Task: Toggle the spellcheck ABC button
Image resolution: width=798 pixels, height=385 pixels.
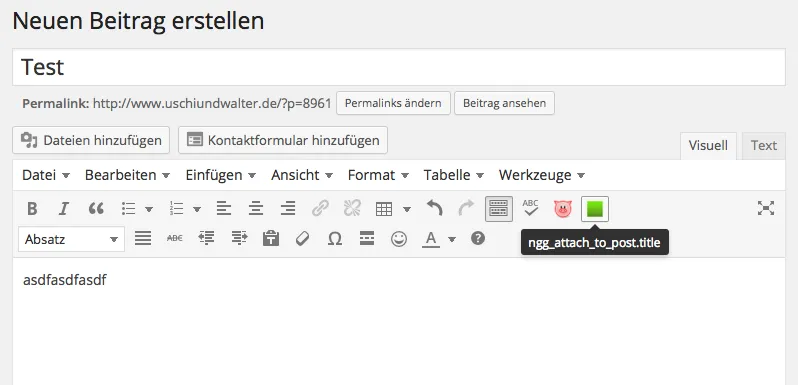Action: click(530, 208)
